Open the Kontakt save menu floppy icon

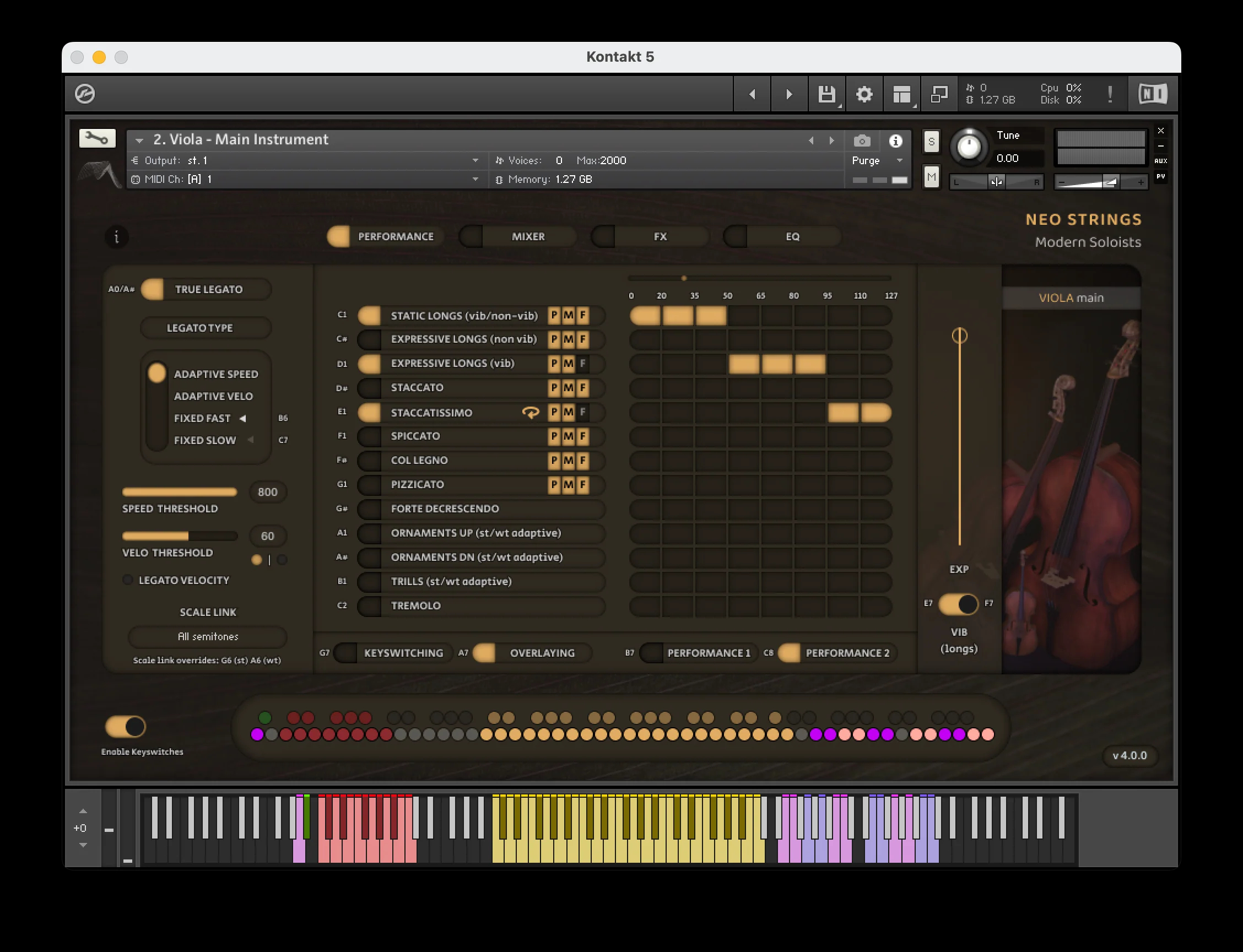[x=826, y=94]
